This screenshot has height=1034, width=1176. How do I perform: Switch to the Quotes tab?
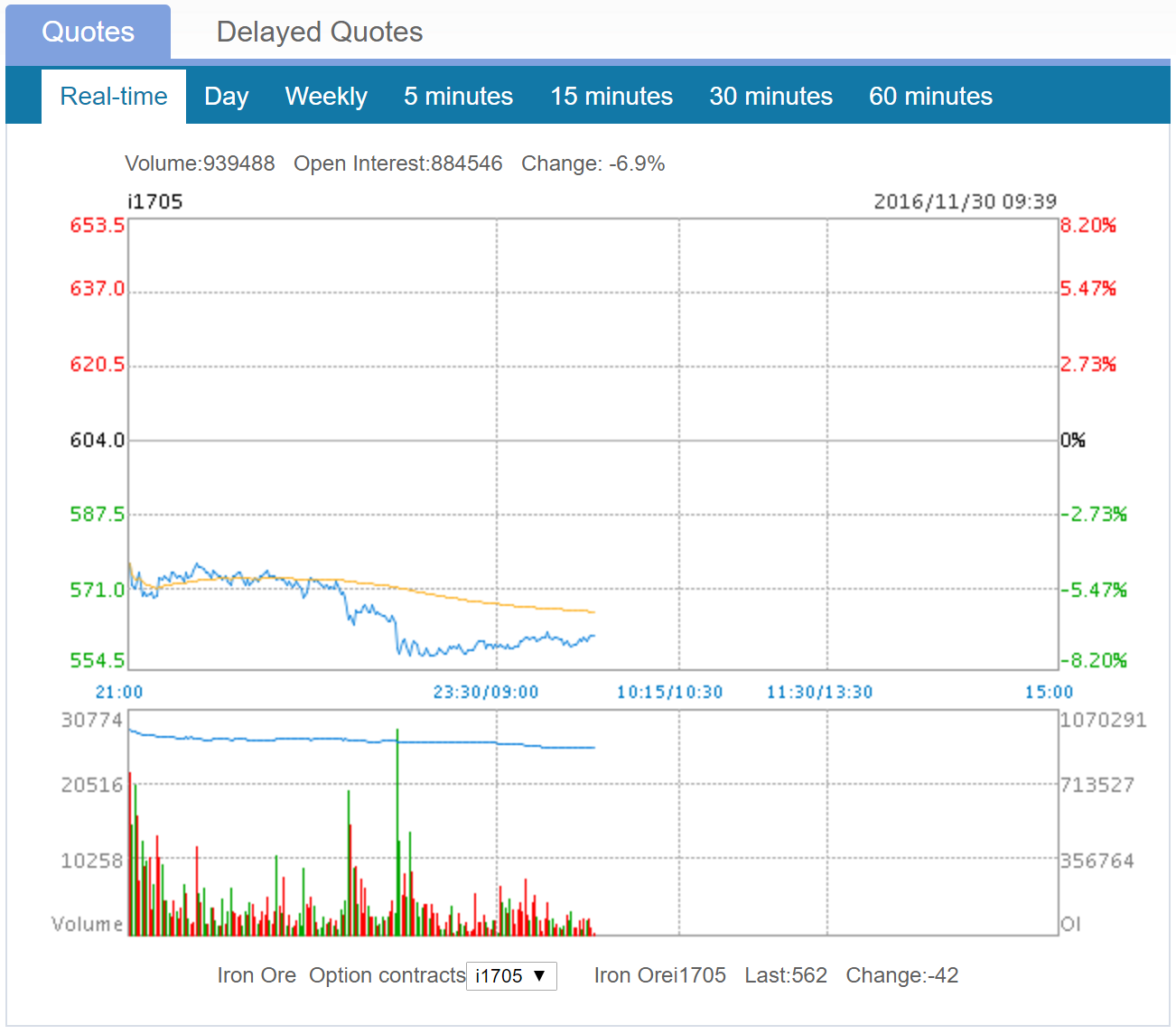(x=88, y=33)
